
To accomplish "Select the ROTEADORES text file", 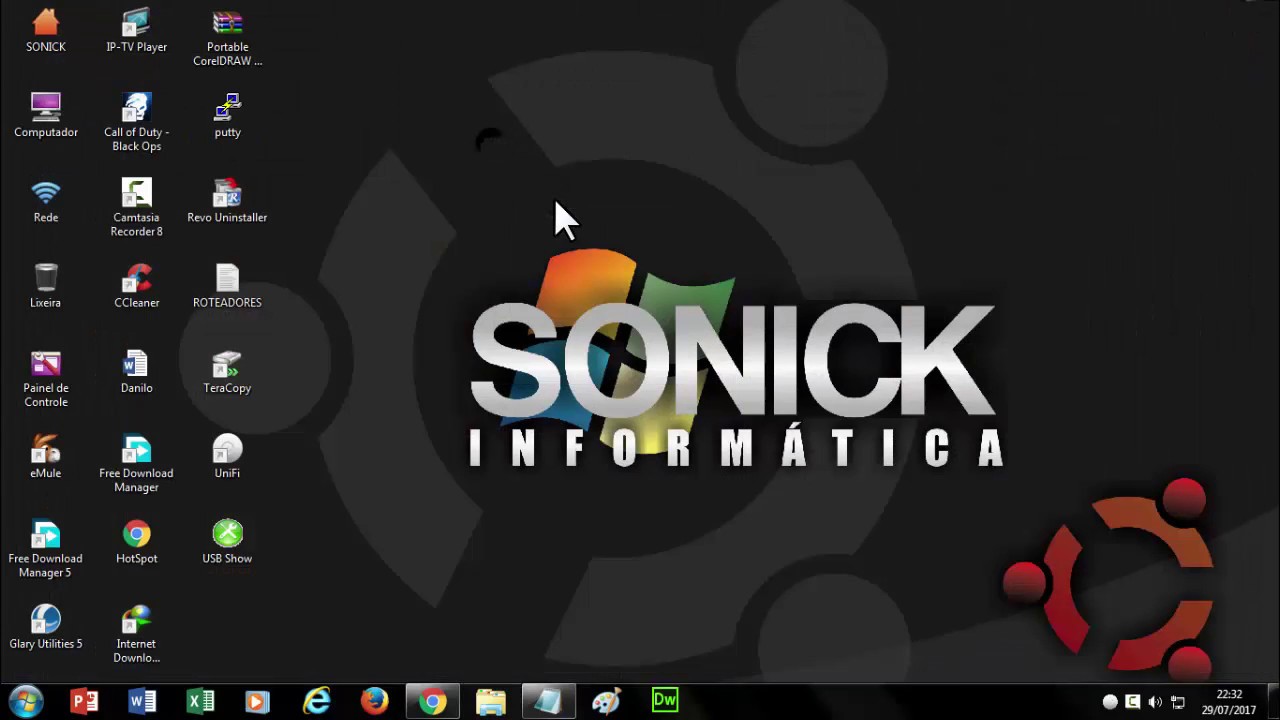I will click(227, 285).
